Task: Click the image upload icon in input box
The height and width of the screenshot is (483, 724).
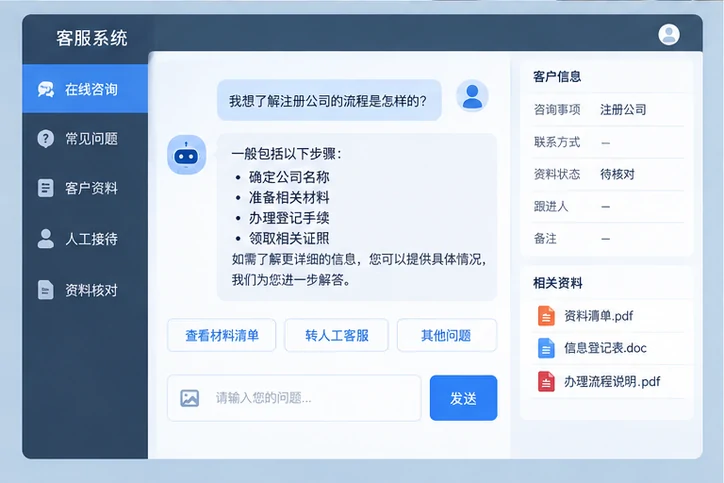Action: coord(189,398)
